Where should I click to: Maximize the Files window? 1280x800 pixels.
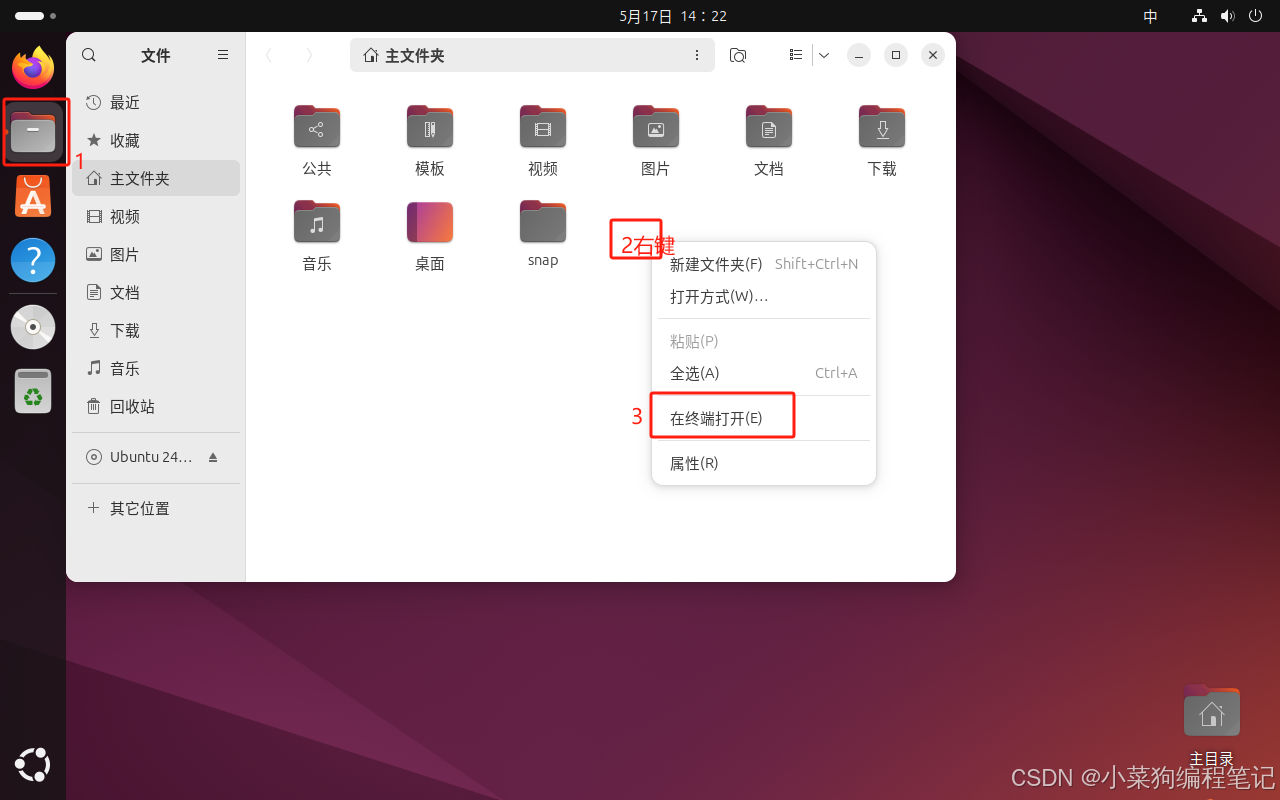coord(896,55)
